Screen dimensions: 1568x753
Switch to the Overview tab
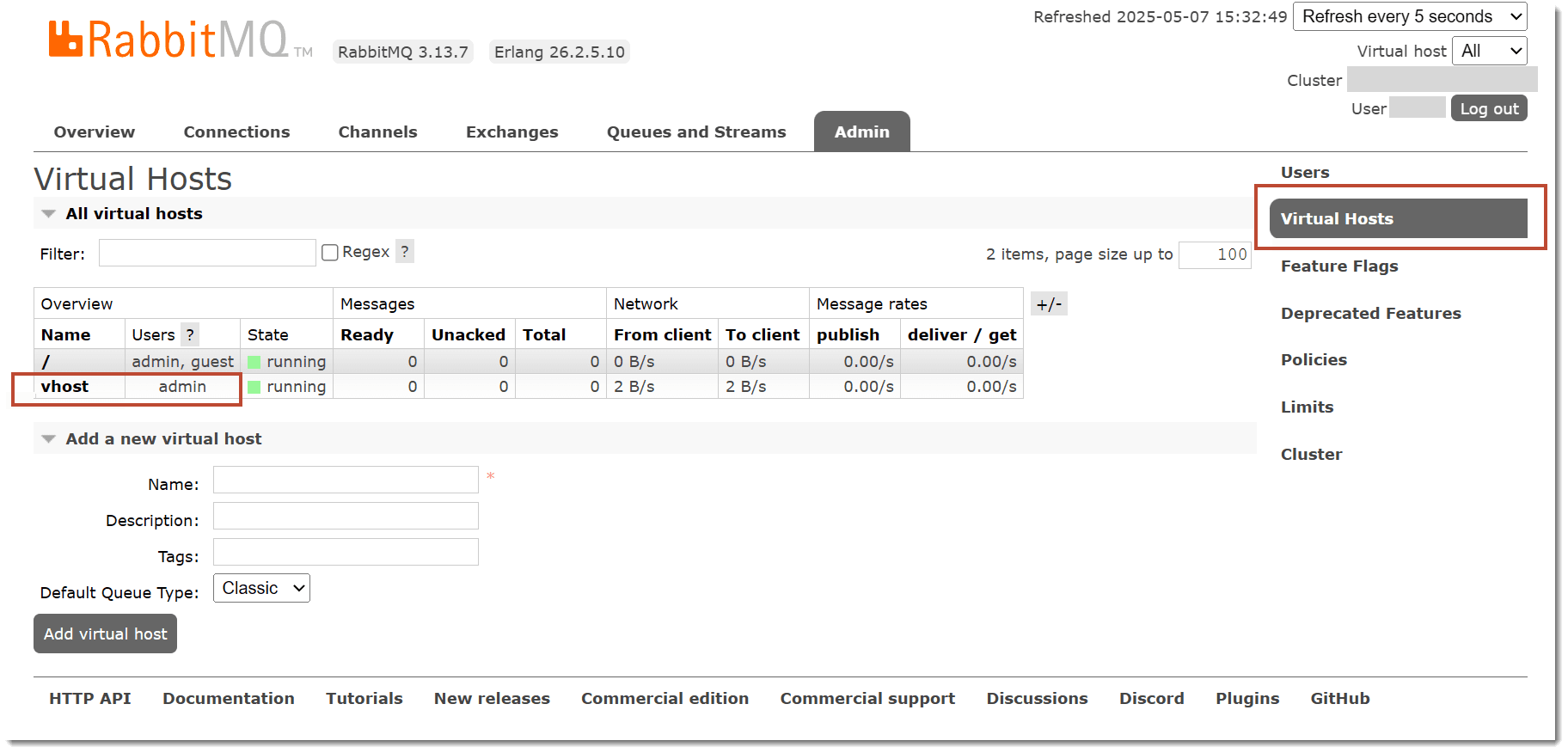(95, 132)
